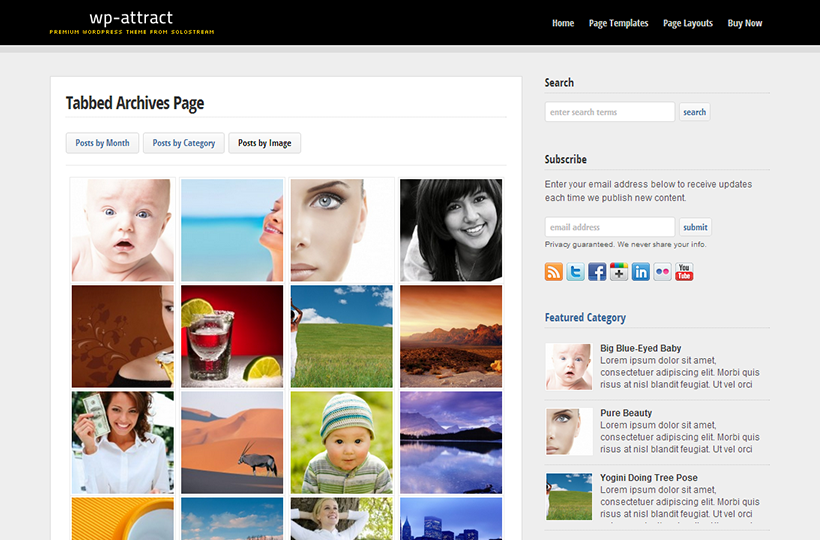This screenshot has height=540, width=820.
Task: Open the Pure Beauty post title
Action: point(626,413)
